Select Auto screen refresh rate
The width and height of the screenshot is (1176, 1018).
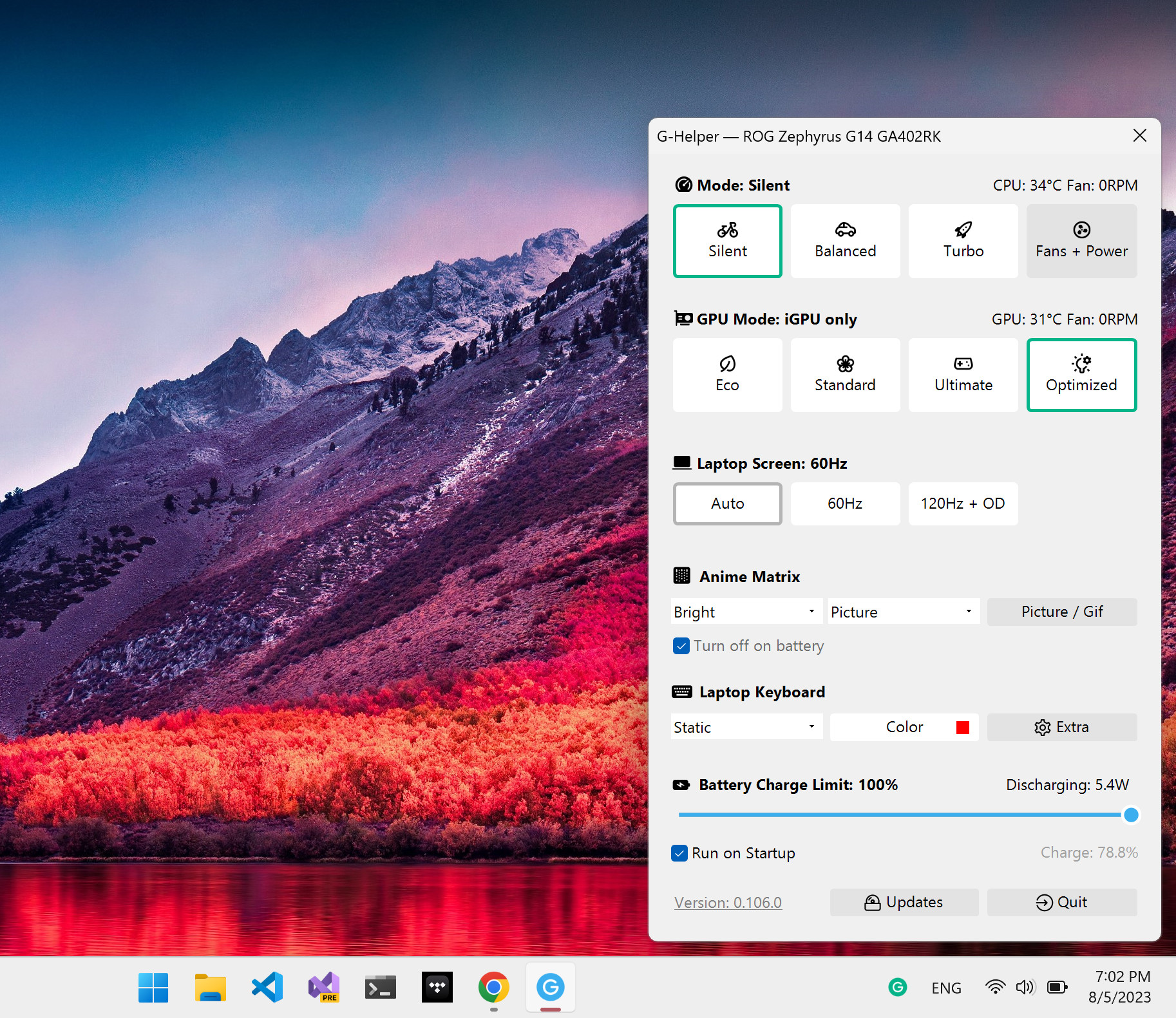[727, 504]
